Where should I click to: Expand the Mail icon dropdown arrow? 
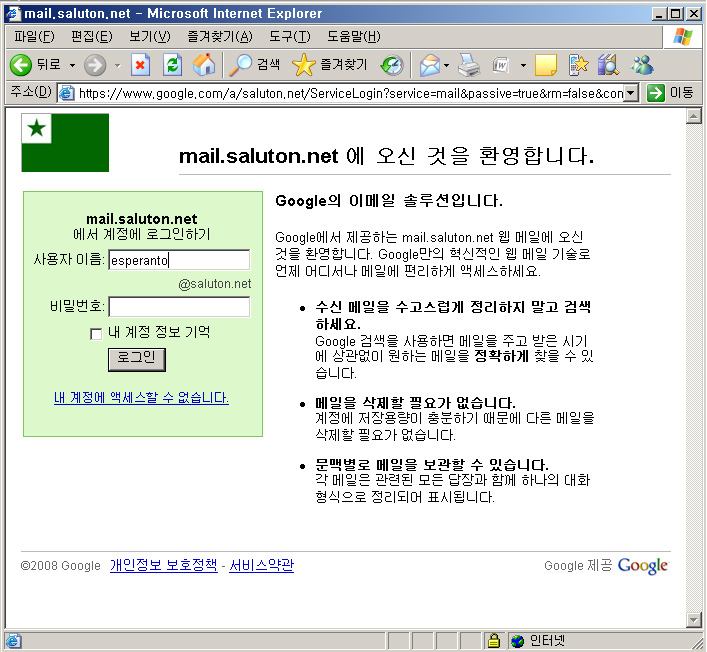(446, 66)
